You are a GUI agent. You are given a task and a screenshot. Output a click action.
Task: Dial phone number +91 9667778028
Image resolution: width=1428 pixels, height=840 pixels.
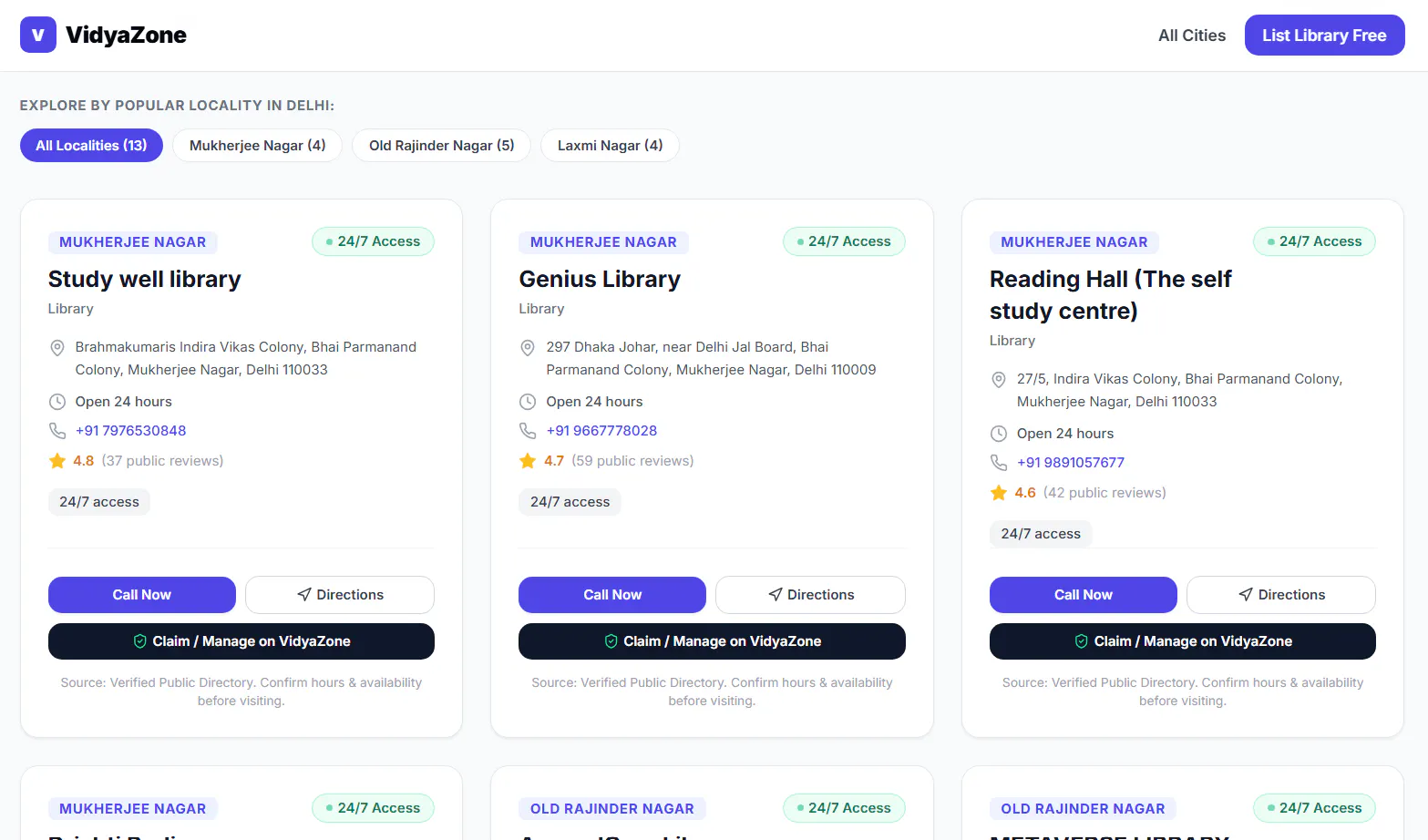(601, 431)
